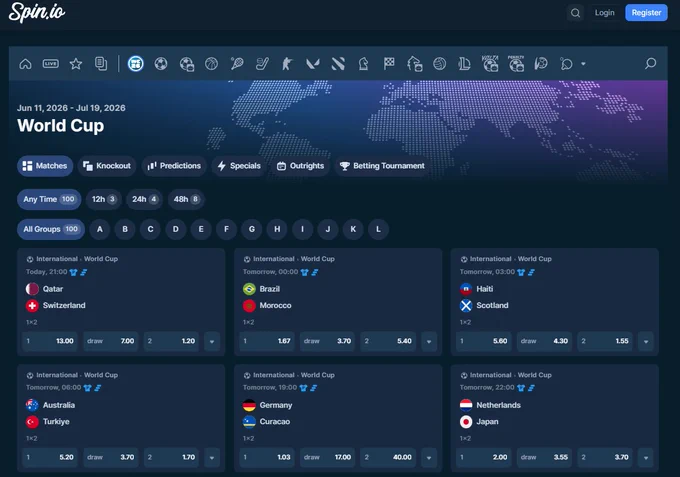Screen dimensions: 680x477
Task: Switch to the Knockout tab
Action: (x=107, y=166)
